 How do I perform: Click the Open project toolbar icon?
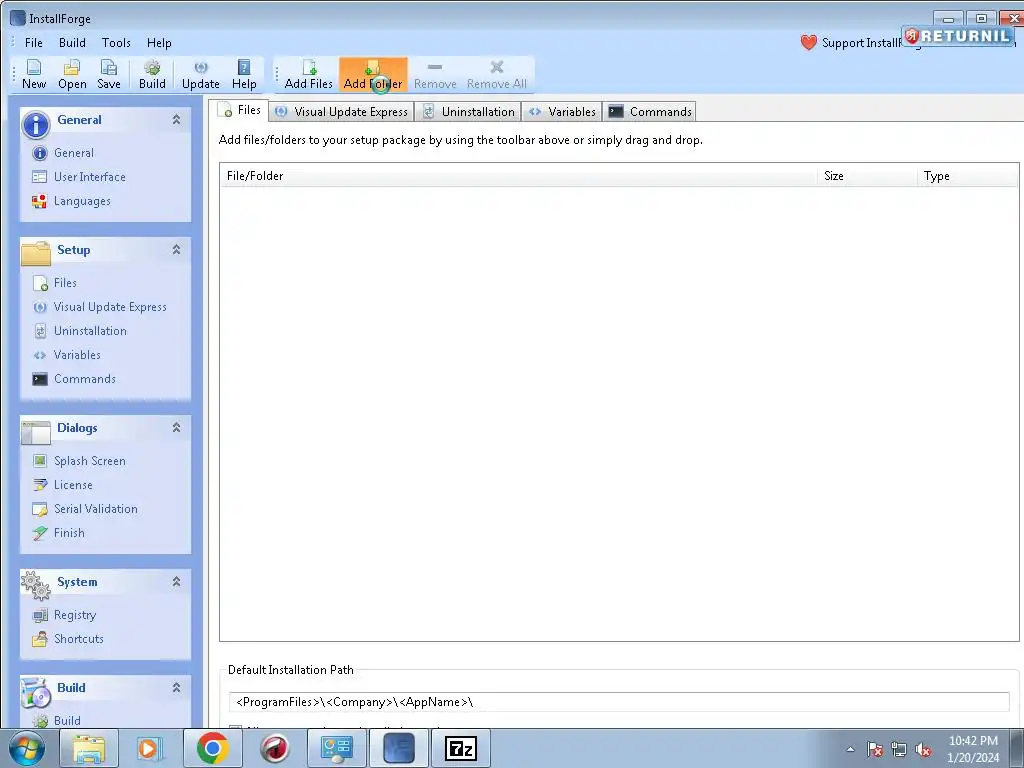[x=72, y=74]
